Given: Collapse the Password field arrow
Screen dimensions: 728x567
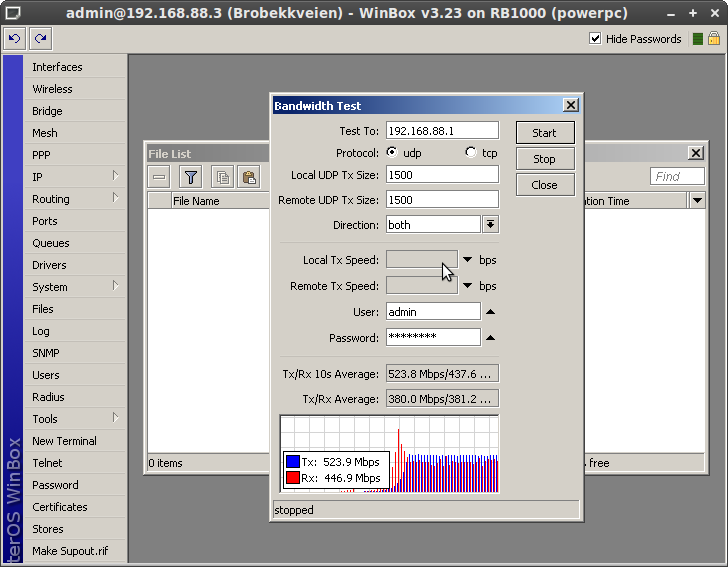Looking at the screenshot, I should coord(490,338).
